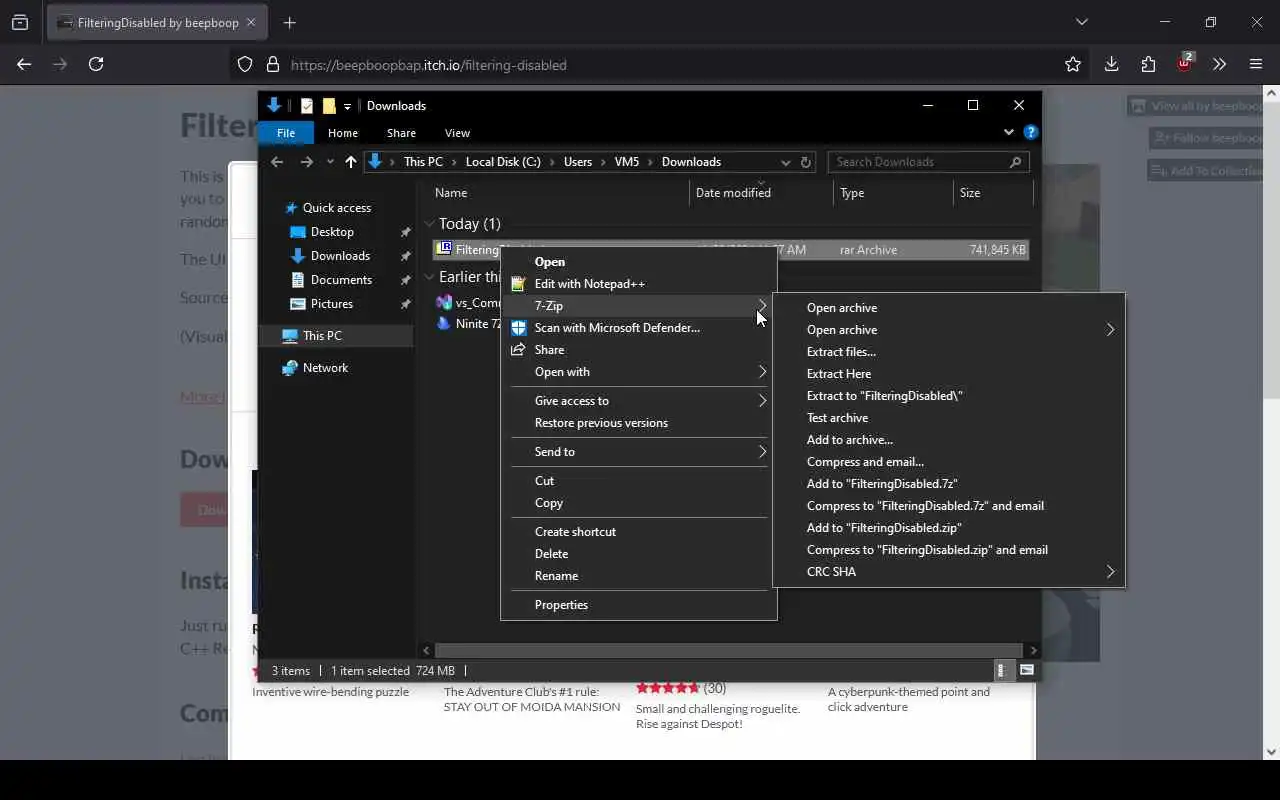Click search magnifier in Search Downloads box
The image size is (1280, 800).
(1015, 162)
